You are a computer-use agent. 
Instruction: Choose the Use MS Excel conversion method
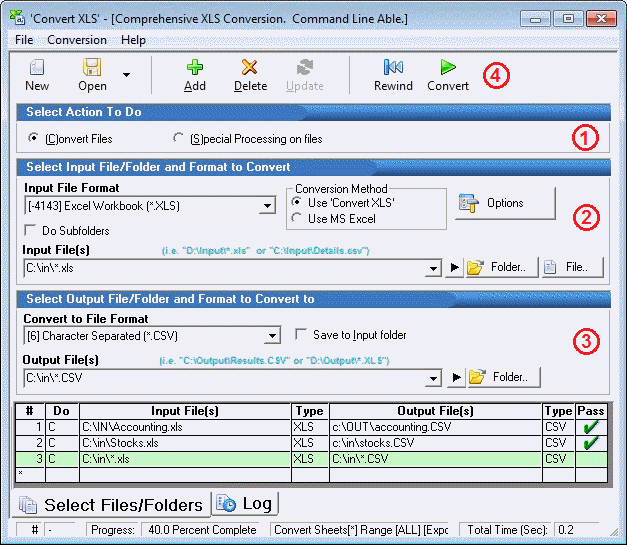tap(298, 218)
